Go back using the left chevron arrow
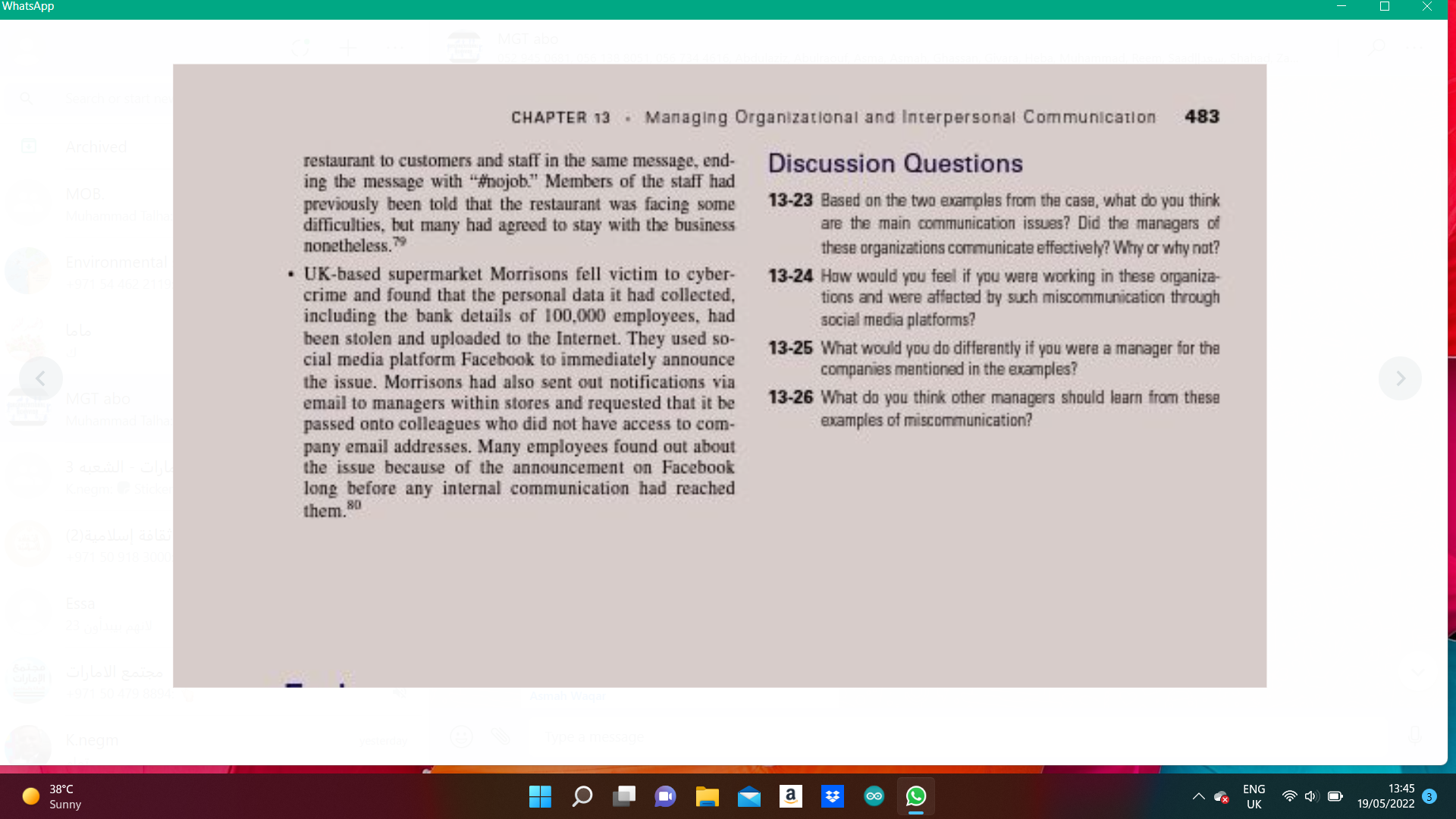This screenshot has width=1456, height=819. 40,378
